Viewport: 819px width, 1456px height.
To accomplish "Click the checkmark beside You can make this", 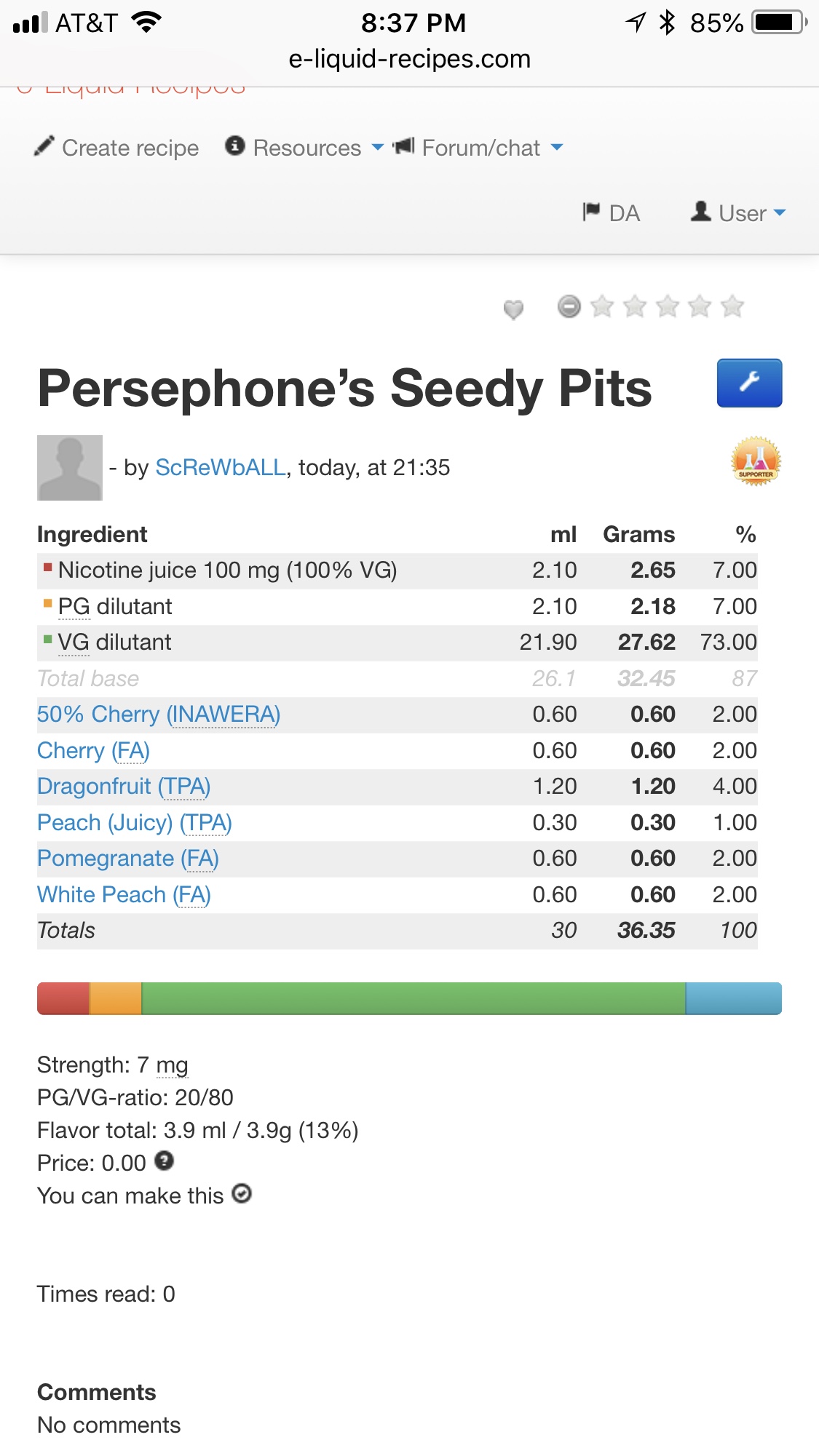I will point(242,1194).
